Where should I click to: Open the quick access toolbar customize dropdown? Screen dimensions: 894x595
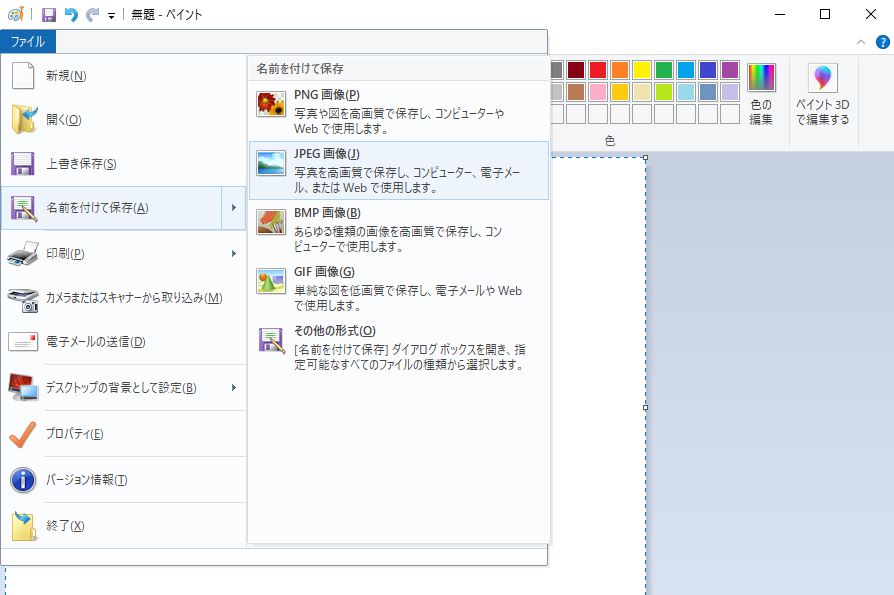pyautogui.click(x=111, y=16)
